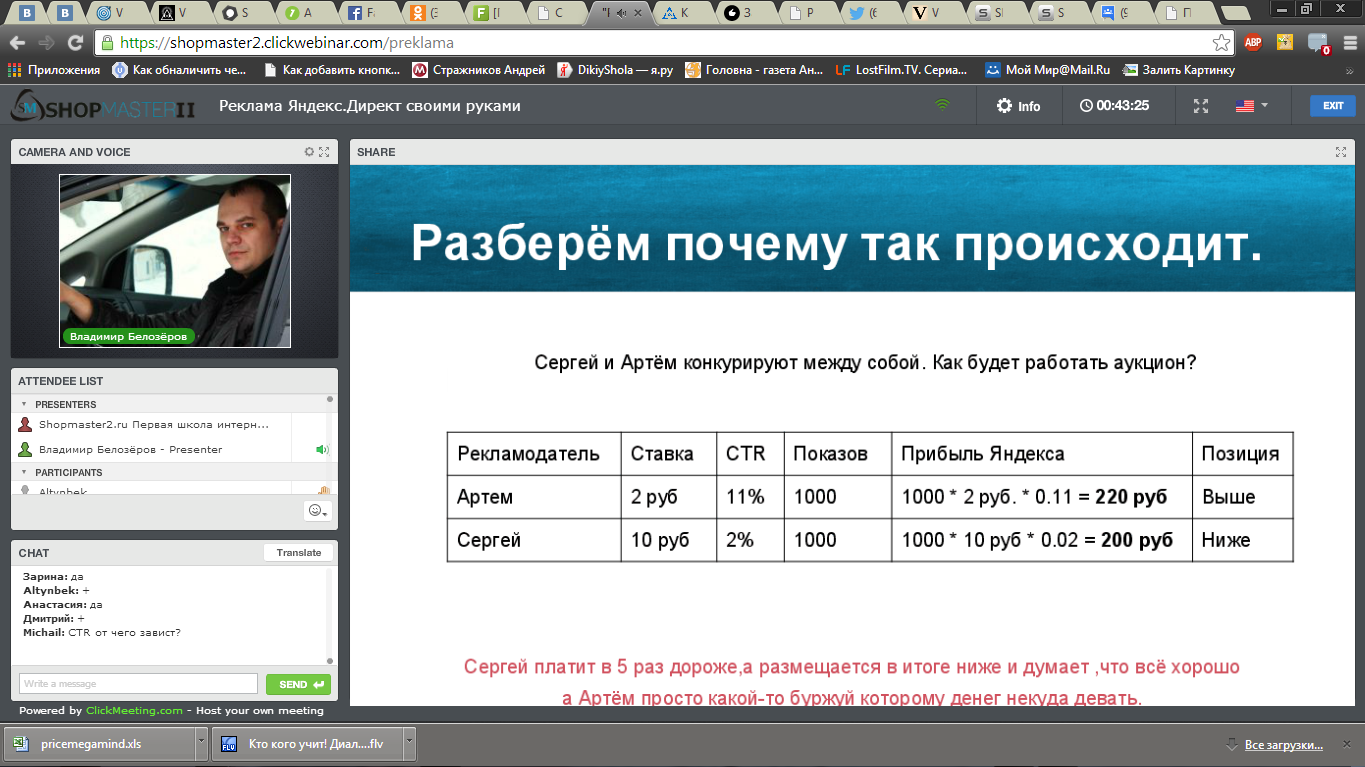The width and height of the screenshot is (1365, 767).
Task: Collapse the Participants group
Action: (24, 472)
